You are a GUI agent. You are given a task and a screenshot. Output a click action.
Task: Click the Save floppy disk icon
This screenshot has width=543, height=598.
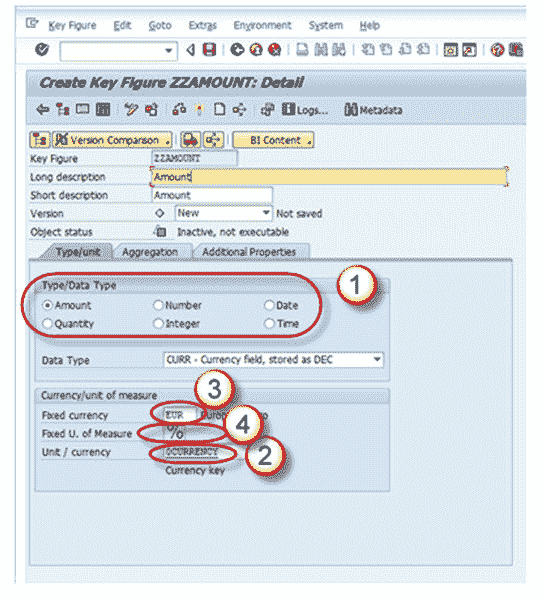tap(209, 50)
